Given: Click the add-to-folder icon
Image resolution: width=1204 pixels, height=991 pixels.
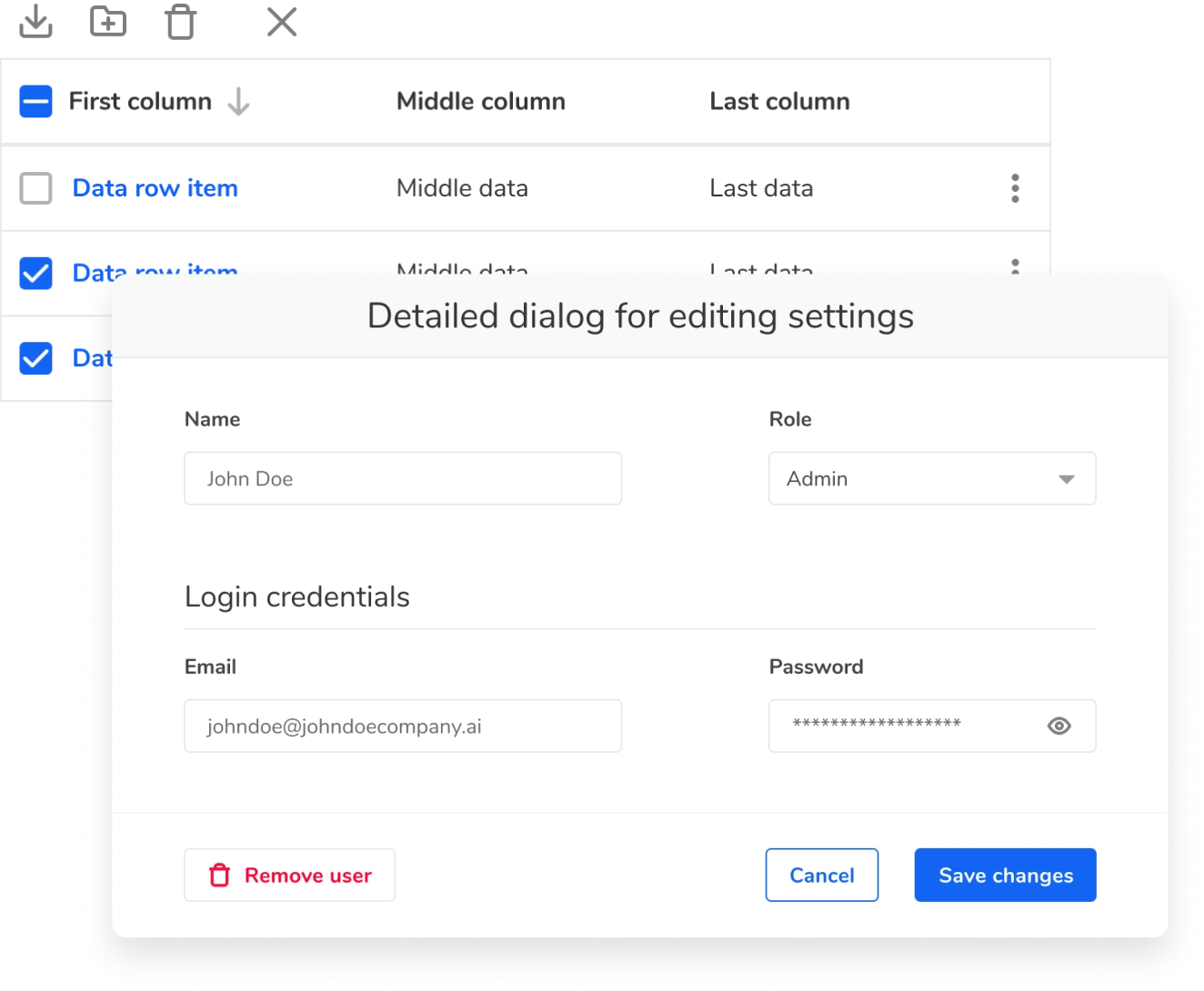Looking at the screenshot, I should click(108, 21).
